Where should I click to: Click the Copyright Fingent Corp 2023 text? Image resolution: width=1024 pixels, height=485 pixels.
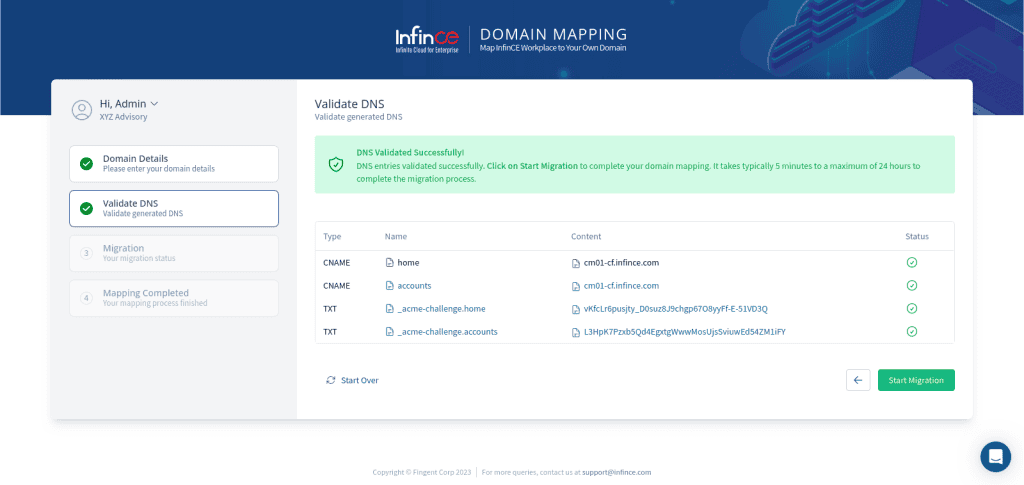tap(421, 472)
